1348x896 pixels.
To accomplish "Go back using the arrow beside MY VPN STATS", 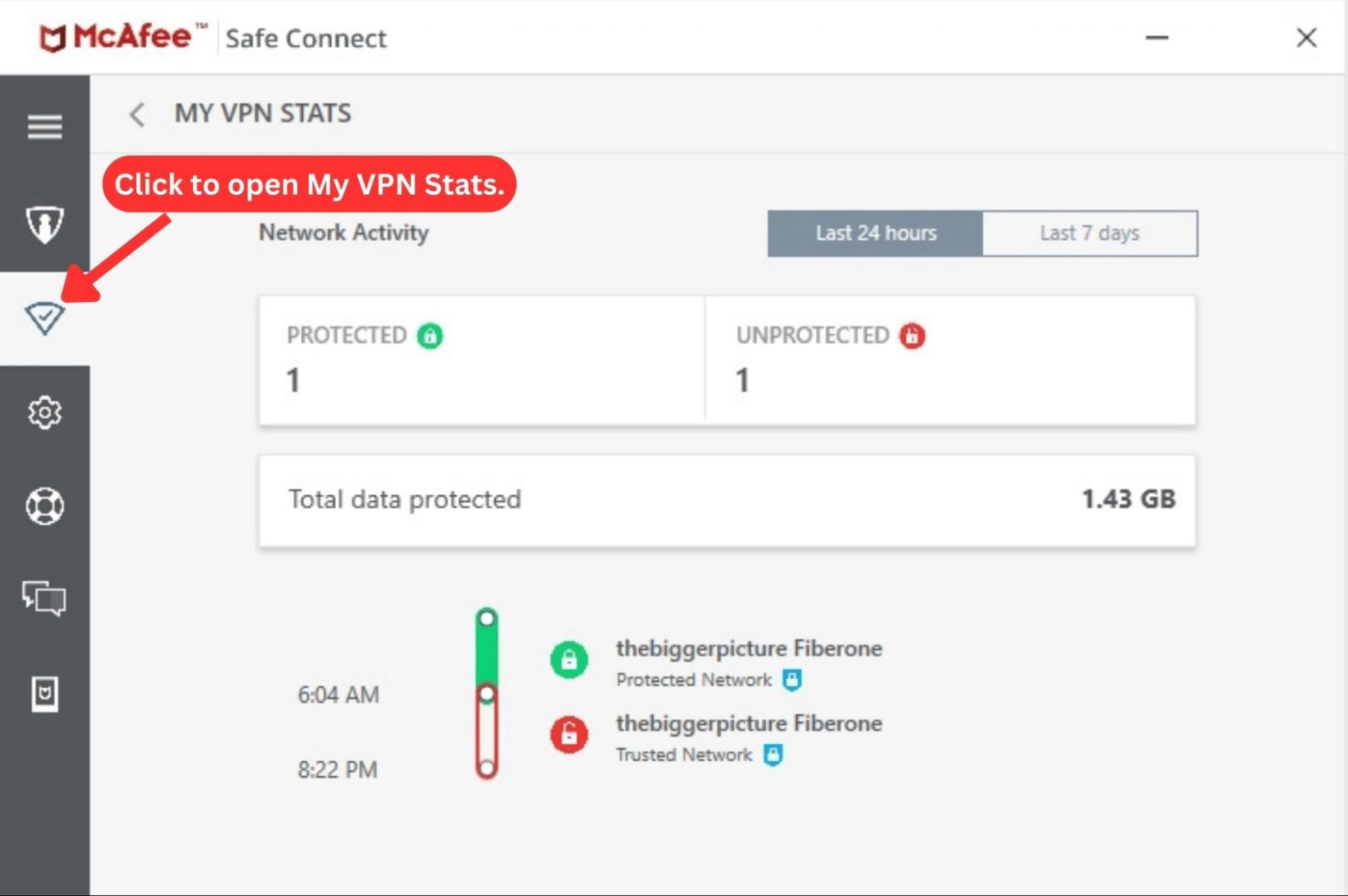I will 137,114.
